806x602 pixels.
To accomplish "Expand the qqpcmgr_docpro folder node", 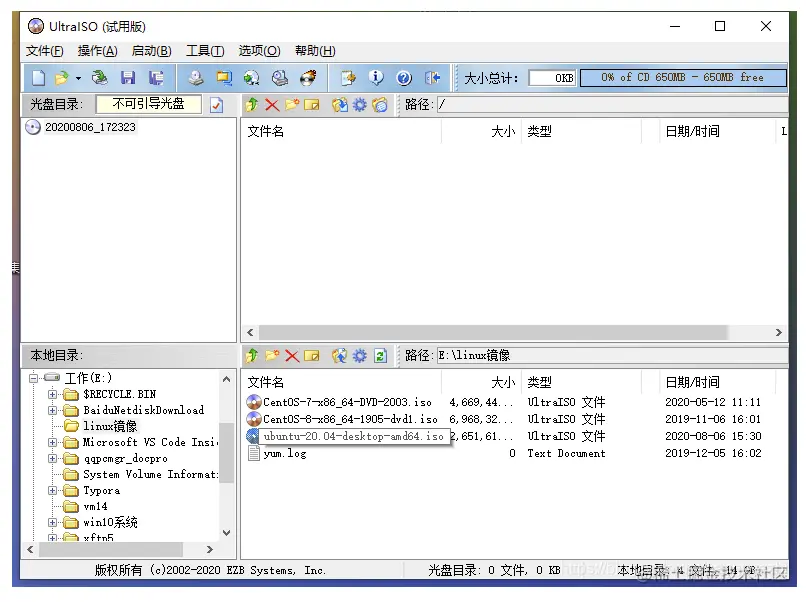I will [52, 459].
